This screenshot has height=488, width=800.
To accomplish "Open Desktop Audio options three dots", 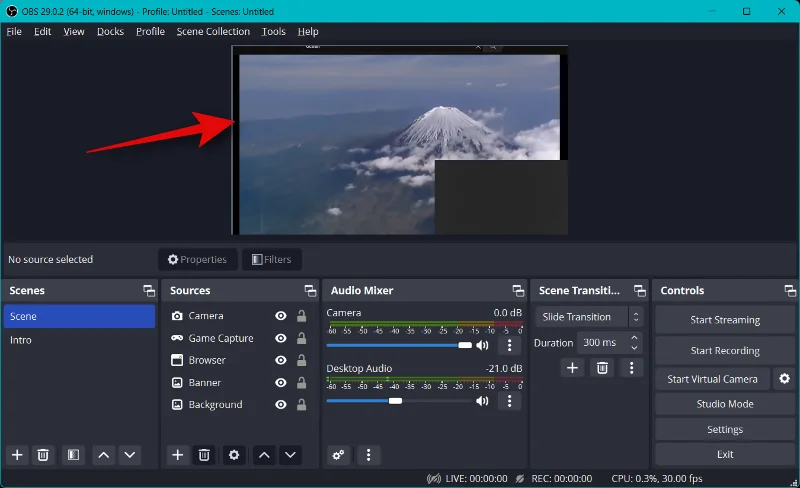I will [x=509, y=401].
